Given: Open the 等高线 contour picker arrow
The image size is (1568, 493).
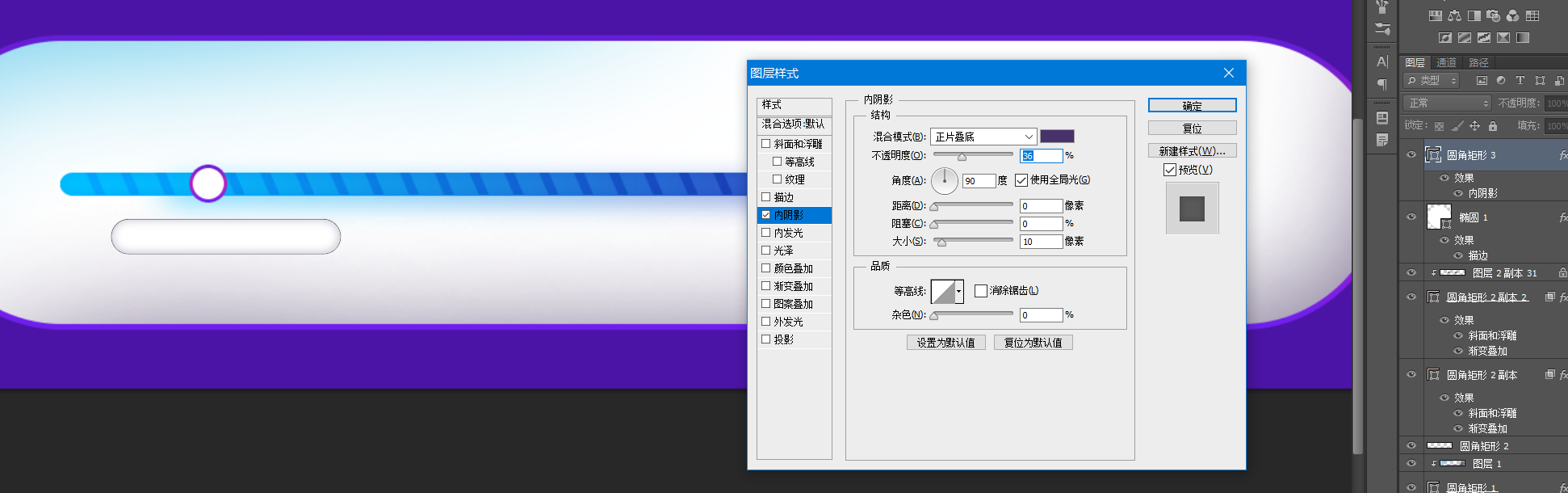Looking at the screenshot, I should 959,291.
